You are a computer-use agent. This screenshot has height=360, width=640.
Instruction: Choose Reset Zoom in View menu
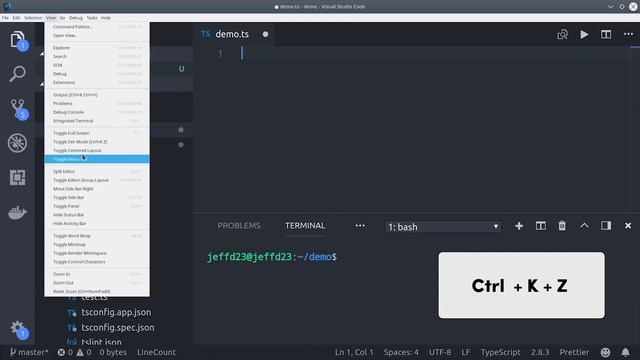pyautogui.click(x=97, y=291)
